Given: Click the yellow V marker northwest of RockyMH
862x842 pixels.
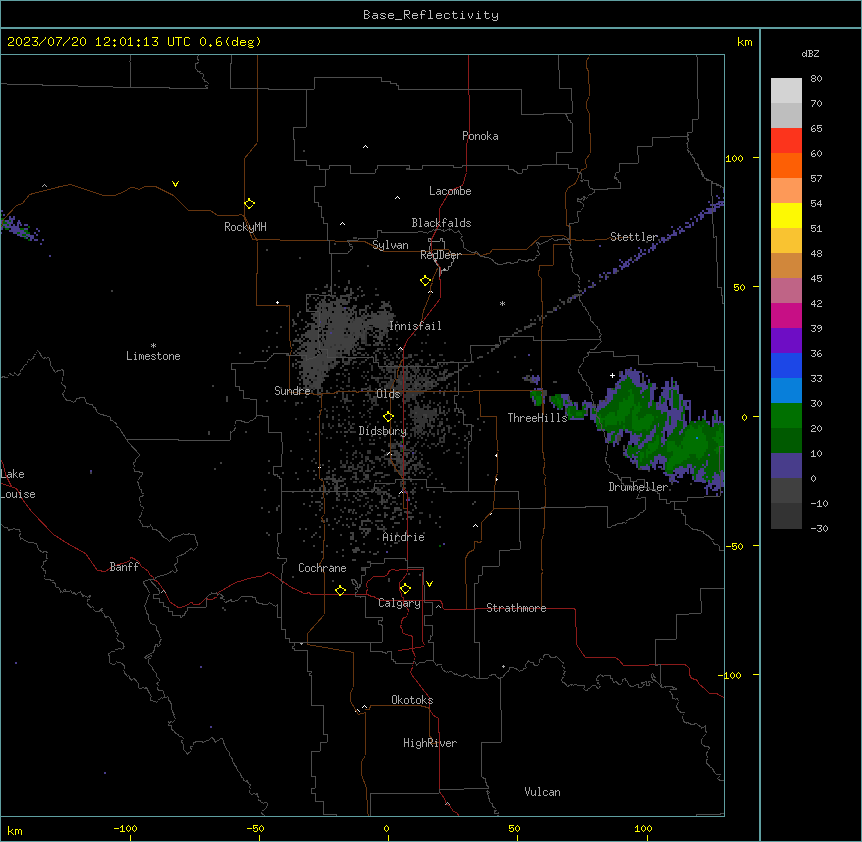Looking at the screenshot, I should pyautogui.click(x=175, y=184).
